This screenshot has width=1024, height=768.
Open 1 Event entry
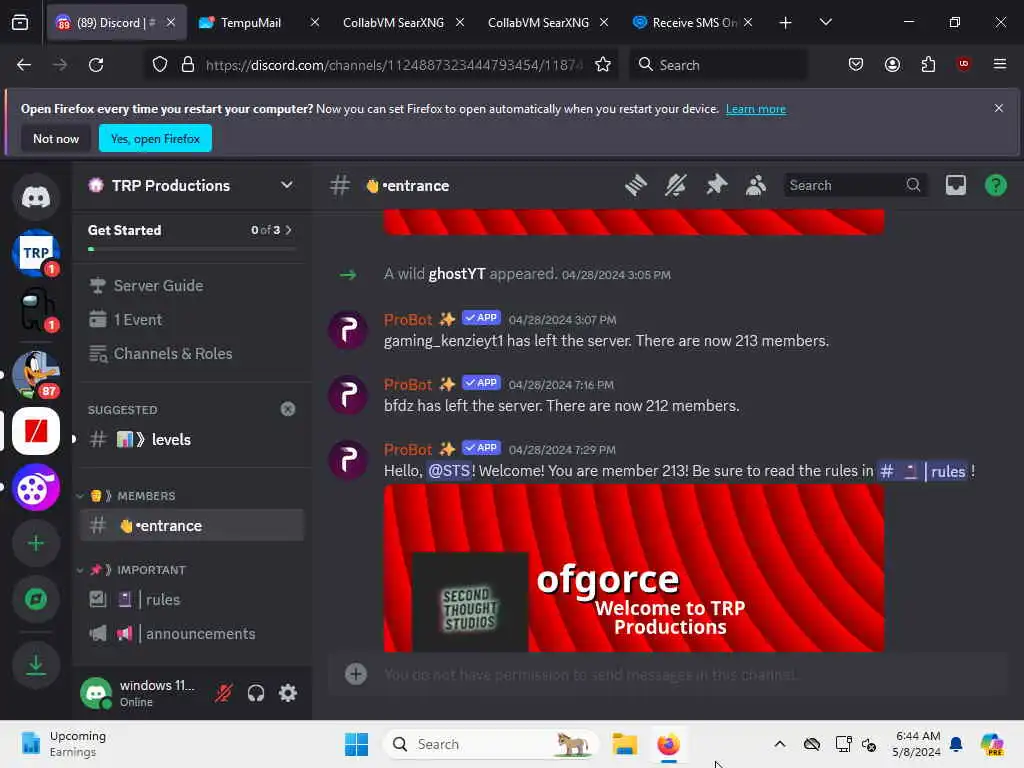pyautogui.click(x=190, y=319)
